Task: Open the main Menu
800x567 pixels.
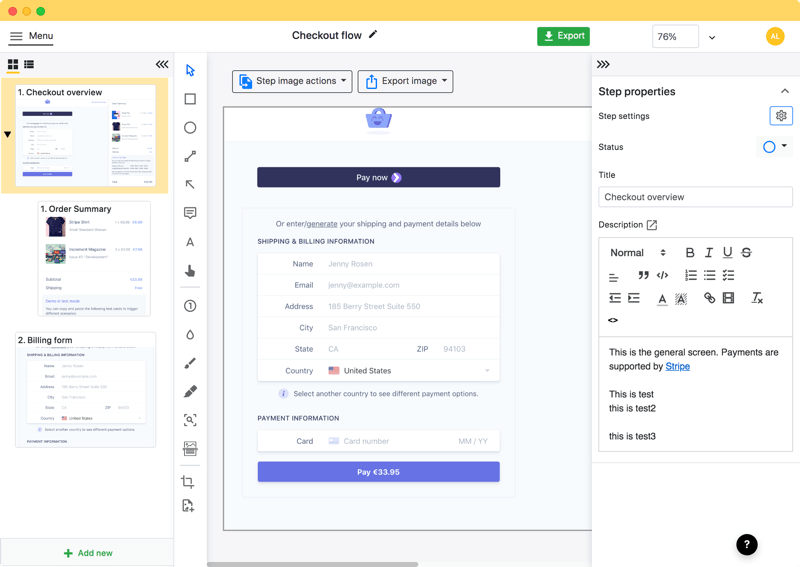Action: click(x=31, y=36)
